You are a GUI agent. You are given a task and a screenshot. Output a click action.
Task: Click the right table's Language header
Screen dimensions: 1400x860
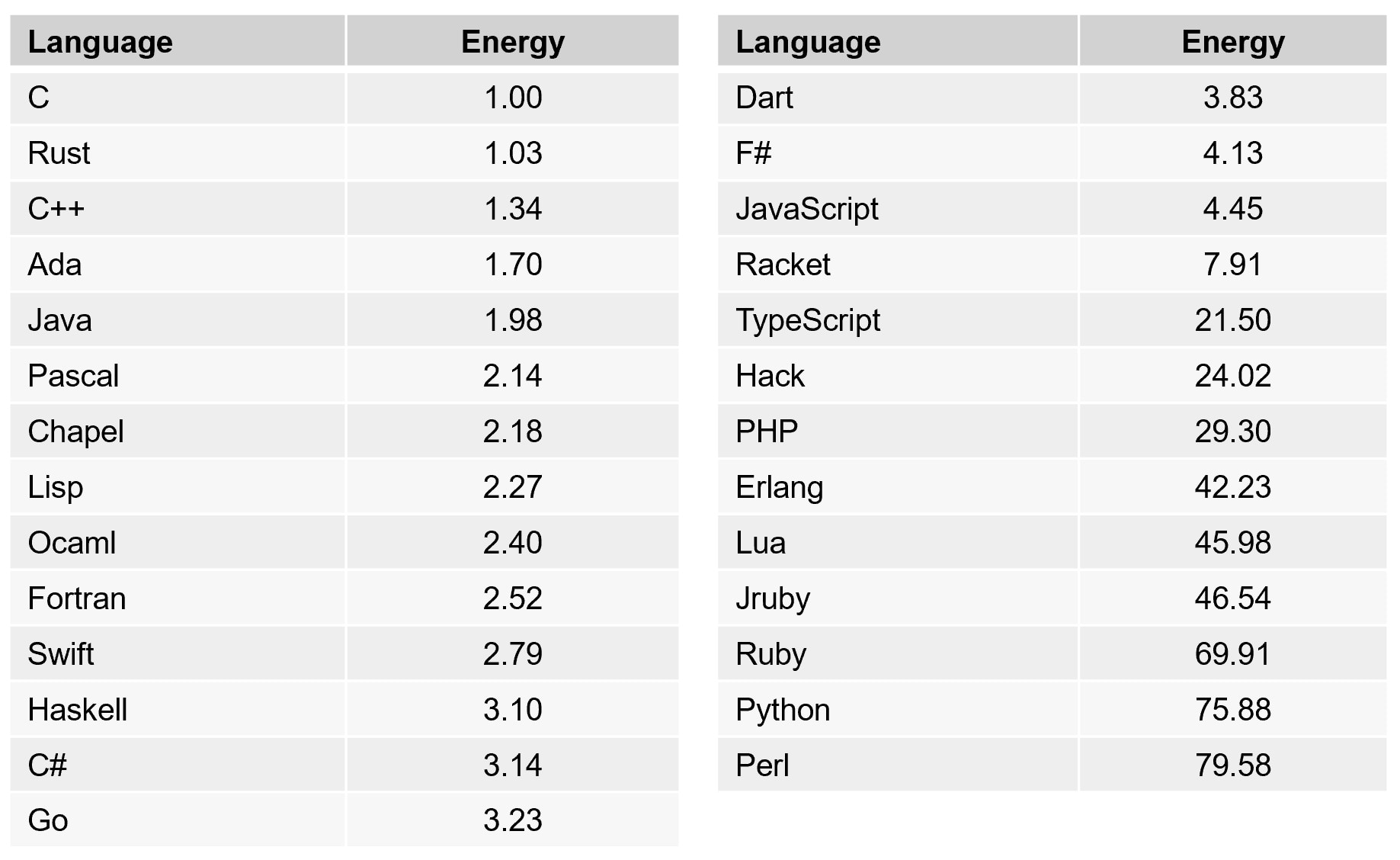[x=808, y=42]
